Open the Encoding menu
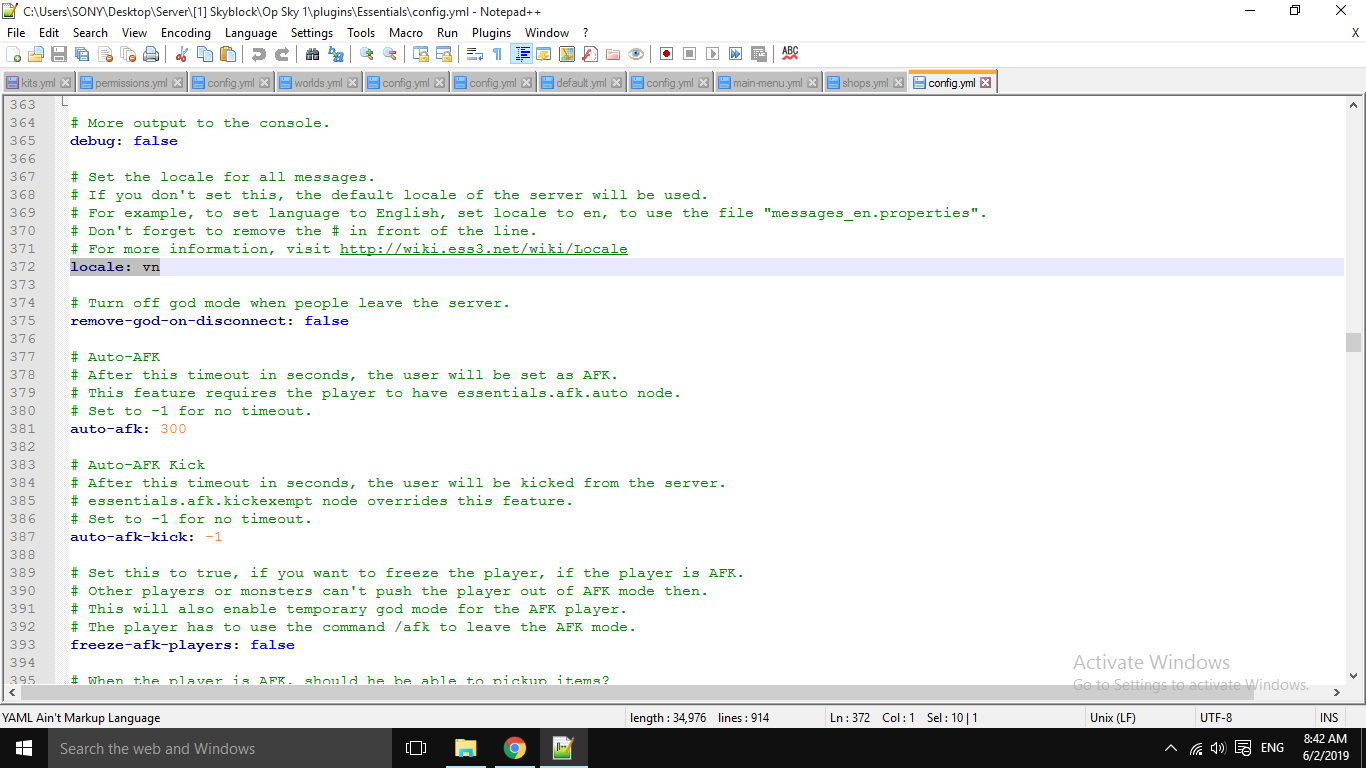The height and width of the screenshot is (768, 1366). coord(185,33)
